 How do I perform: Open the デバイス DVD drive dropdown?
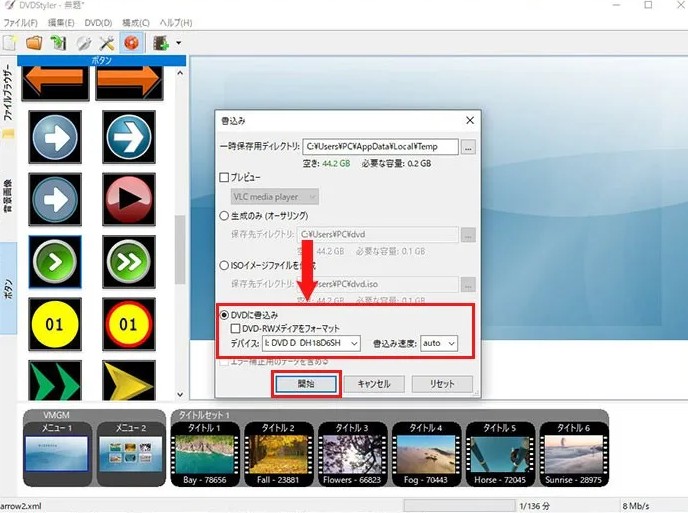pos(311,343)
